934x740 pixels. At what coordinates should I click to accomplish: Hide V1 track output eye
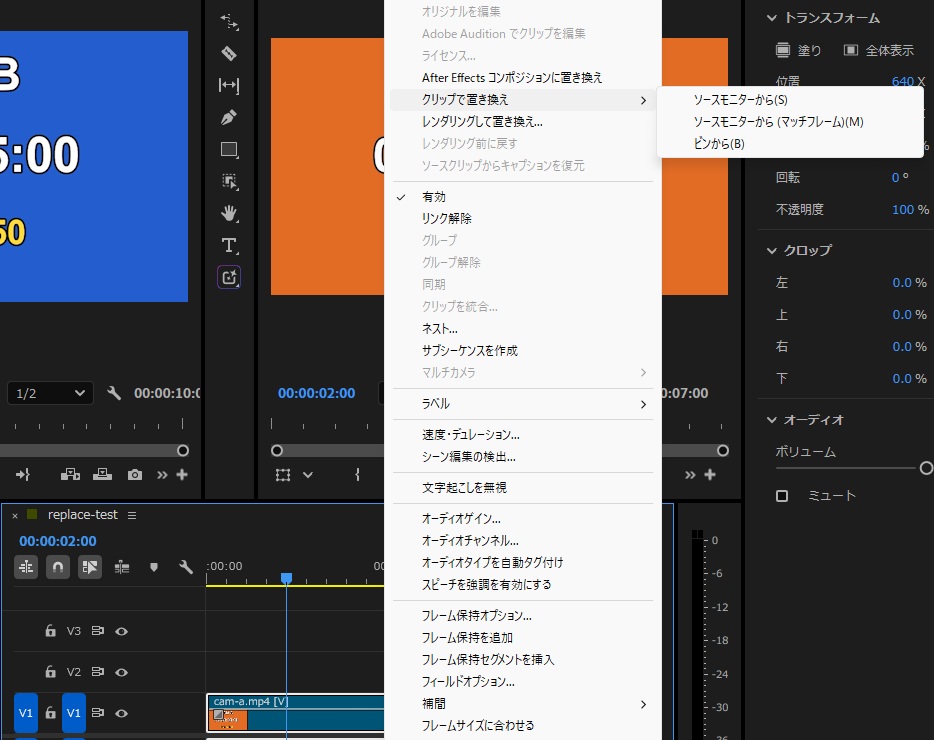[122, 713]
